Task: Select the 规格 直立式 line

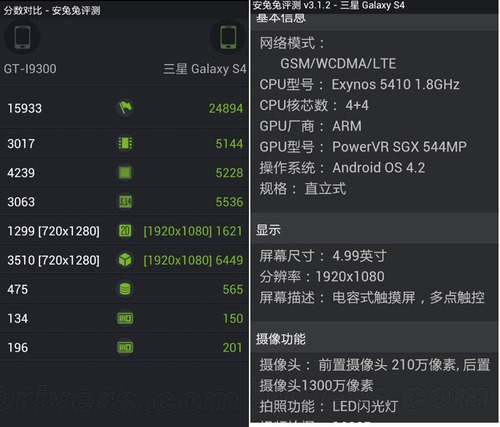Action: (303, 189)
